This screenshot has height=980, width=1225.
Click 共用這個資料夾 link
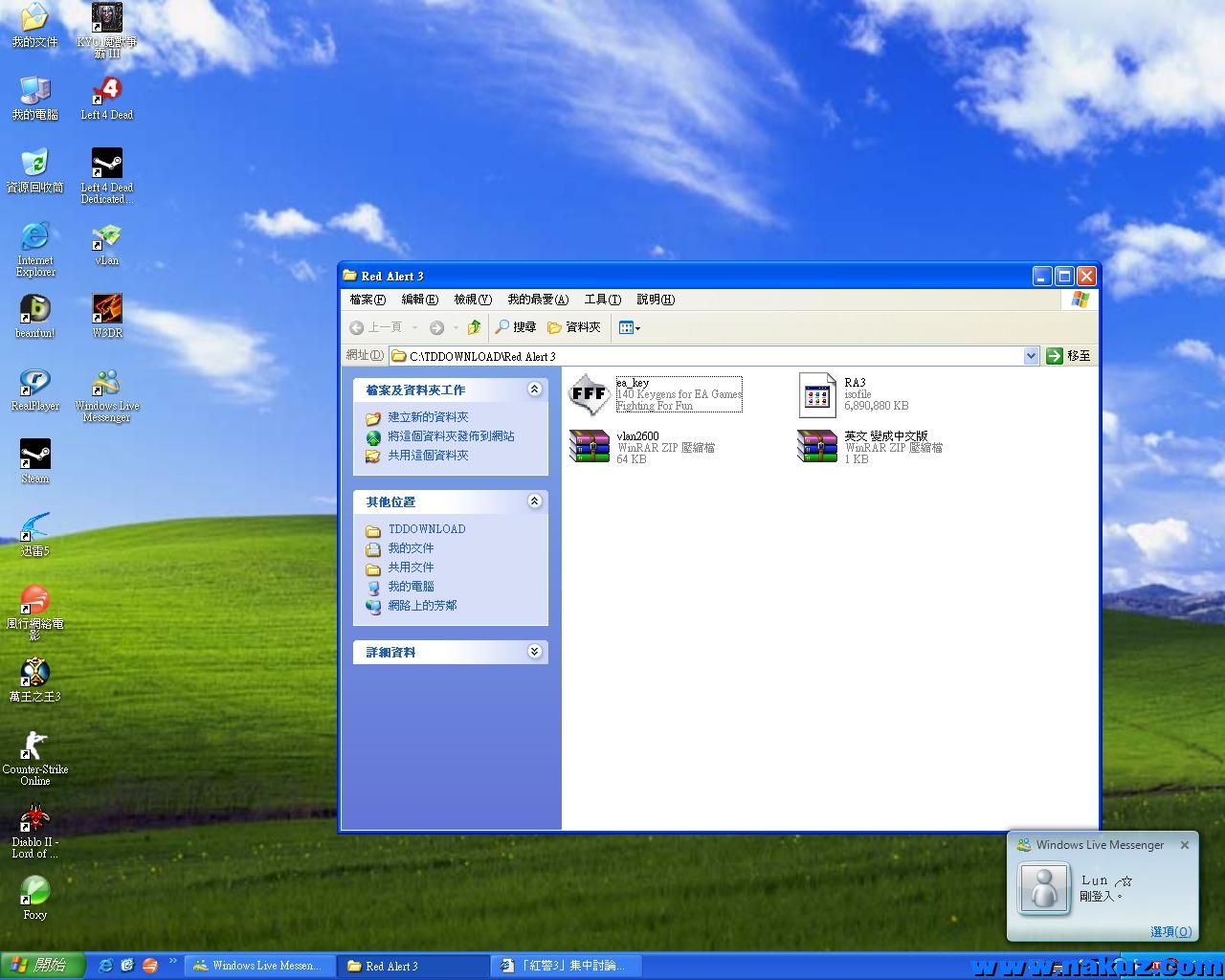[428, 456]
